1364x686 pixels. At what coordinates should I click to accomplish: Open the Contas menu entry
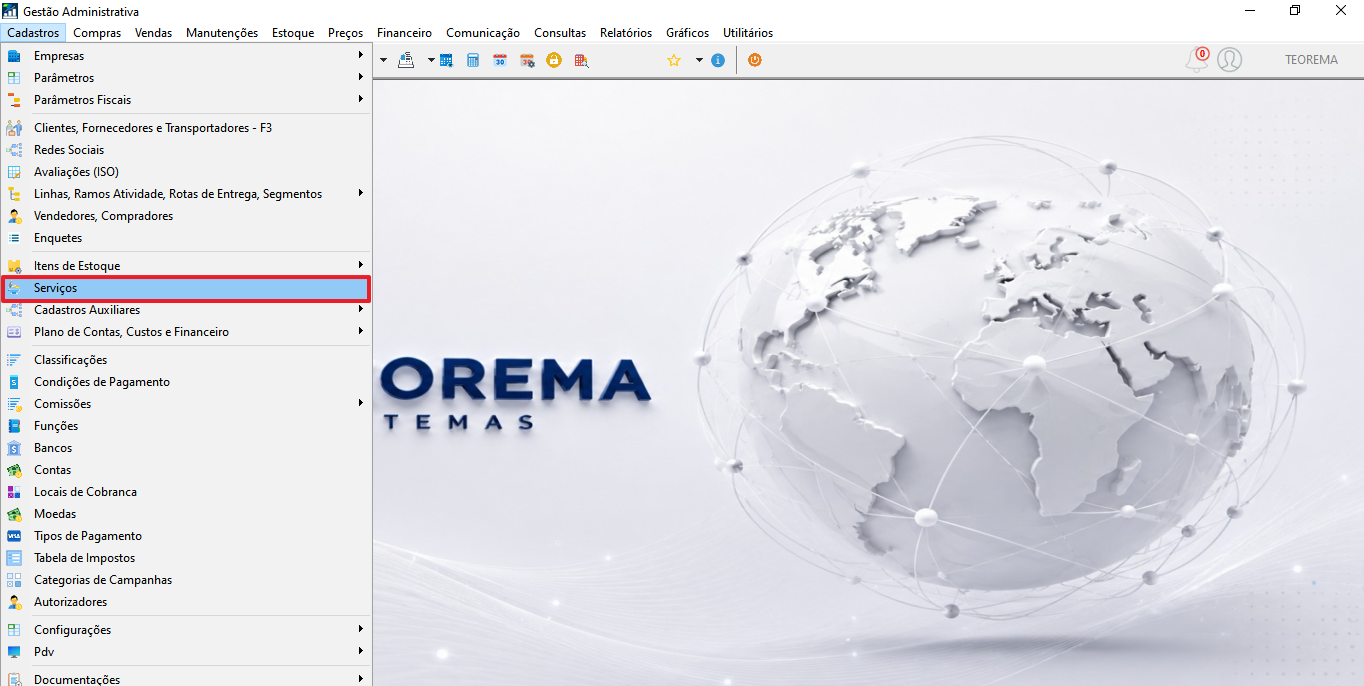(186, 470)
